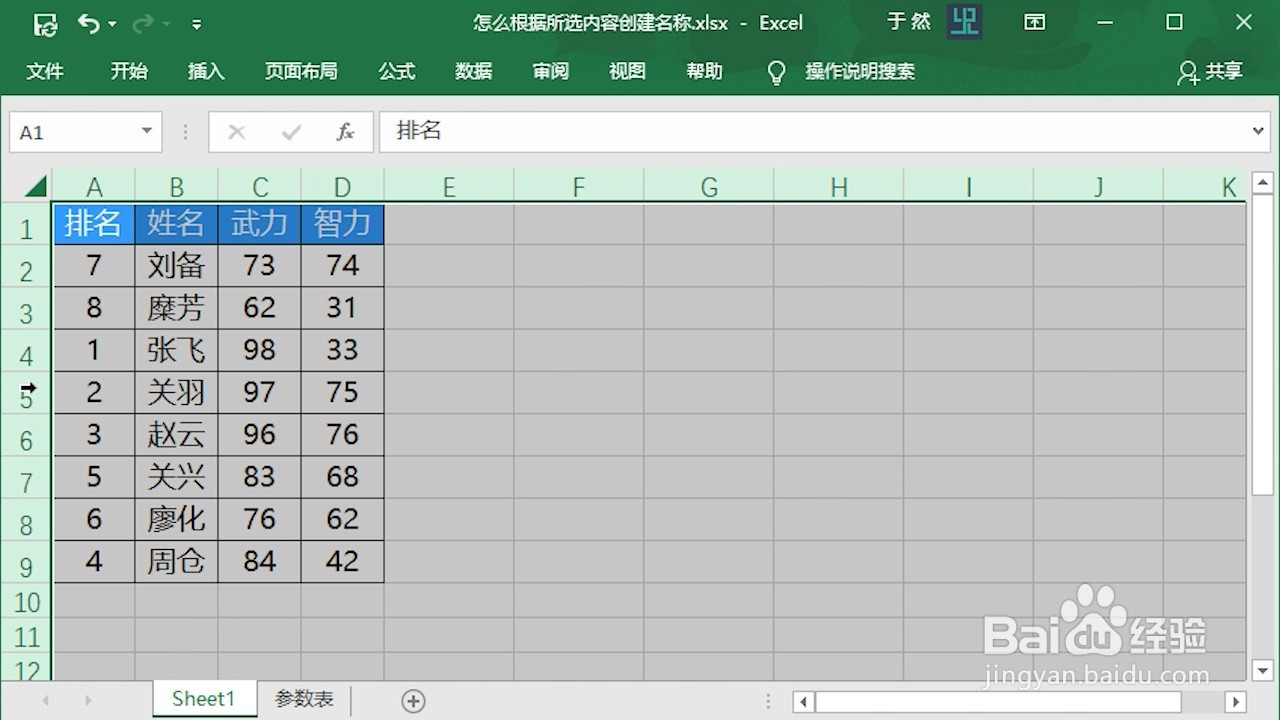
Task: Select the cell containing 刘备
Action: pos(176,265)
